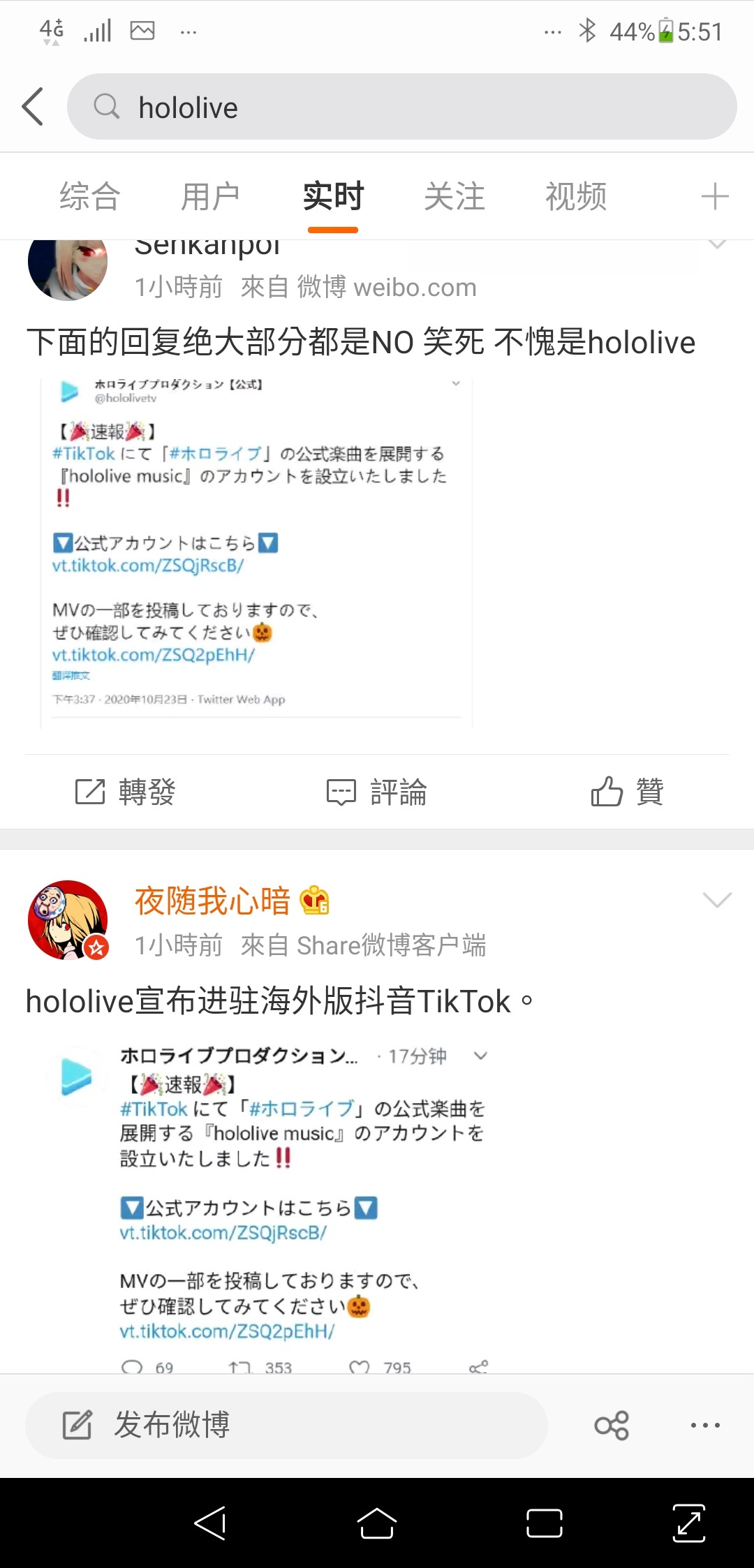Screen dimensions: 754x1568
Task: Open 夜随我心暗 user profile name
Action: click(x=212, y=901)
